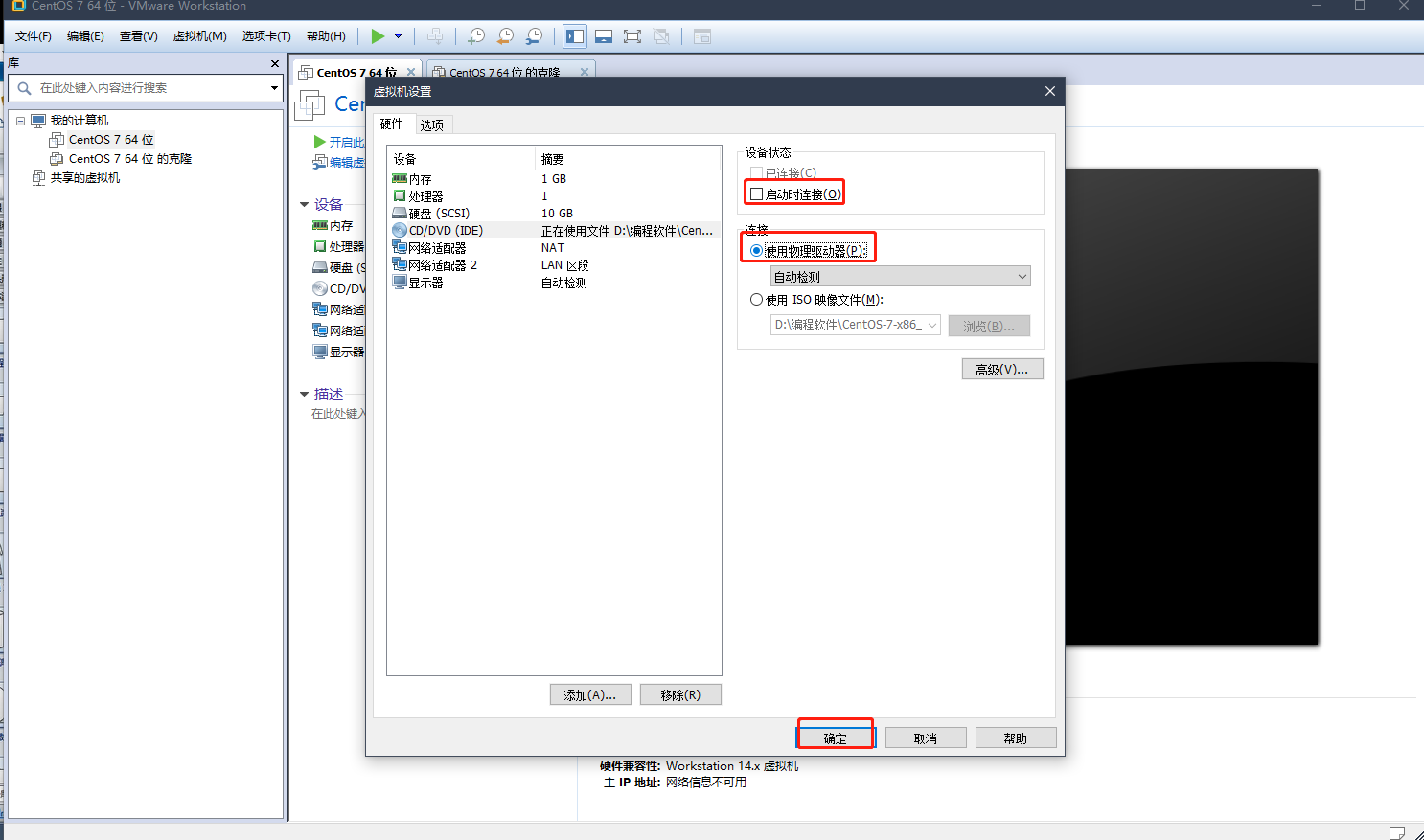Open the 虚拟机(M) menu
This screenshot has height=840, width=1424.
(199, 36)
